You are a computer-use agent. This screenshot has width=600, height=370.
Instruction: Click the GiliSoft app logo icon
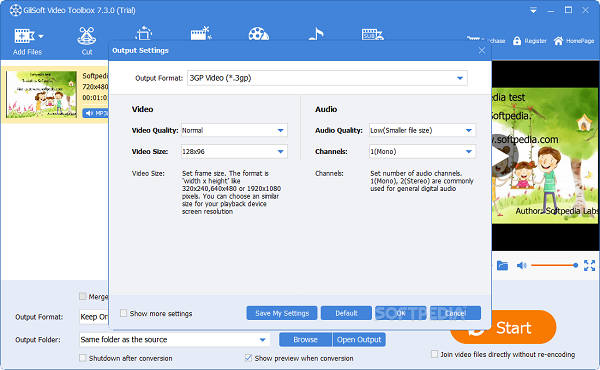coord(15,10)
